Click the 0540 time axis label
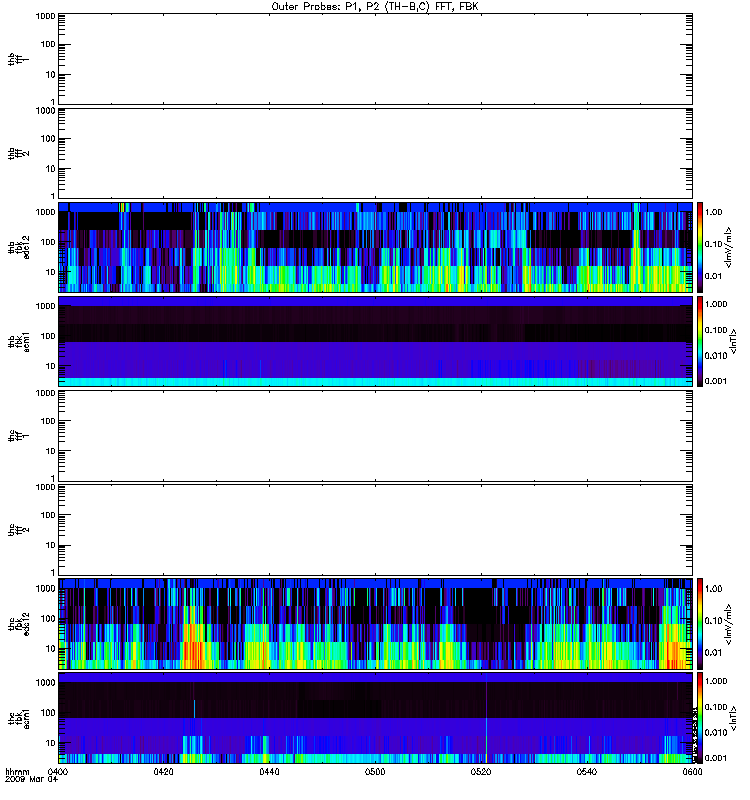The height and width of the screenshot is (800, 750). tap(587, 772)
